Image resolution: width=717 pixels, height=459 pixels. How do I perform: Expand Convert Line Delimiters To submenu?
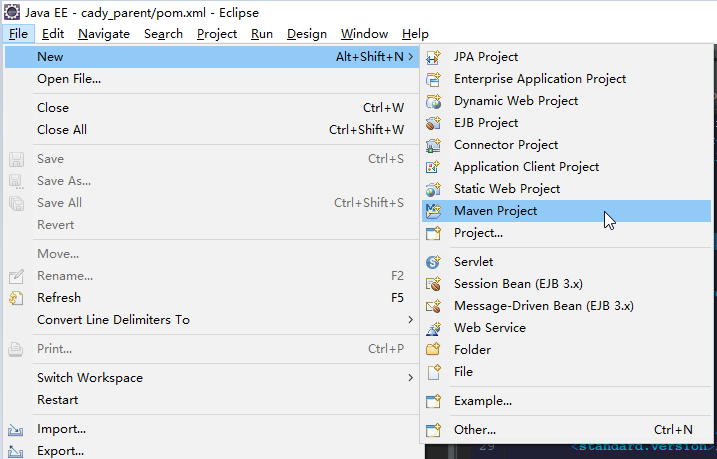click(x=411, y=320)
